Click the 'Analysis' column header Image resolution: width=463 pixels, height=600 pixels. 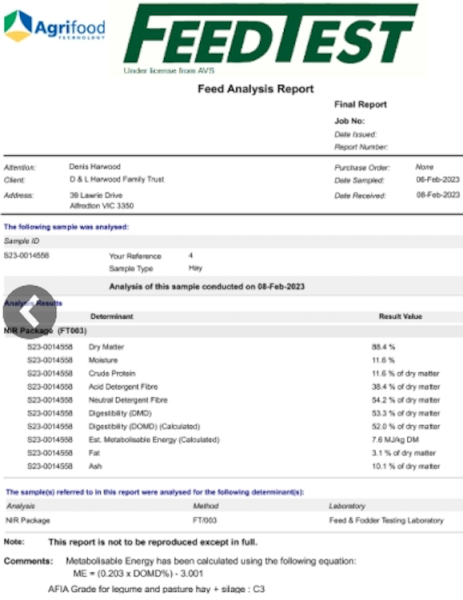point(21,506)
